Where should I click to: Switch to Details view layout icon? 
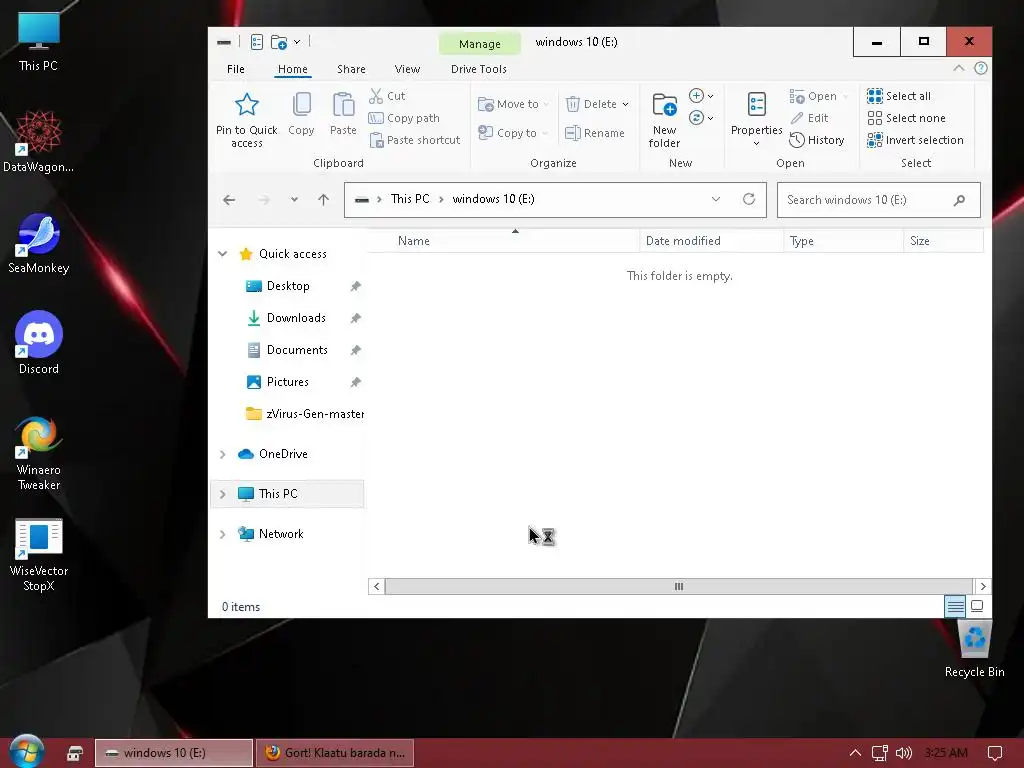[955, 607]
